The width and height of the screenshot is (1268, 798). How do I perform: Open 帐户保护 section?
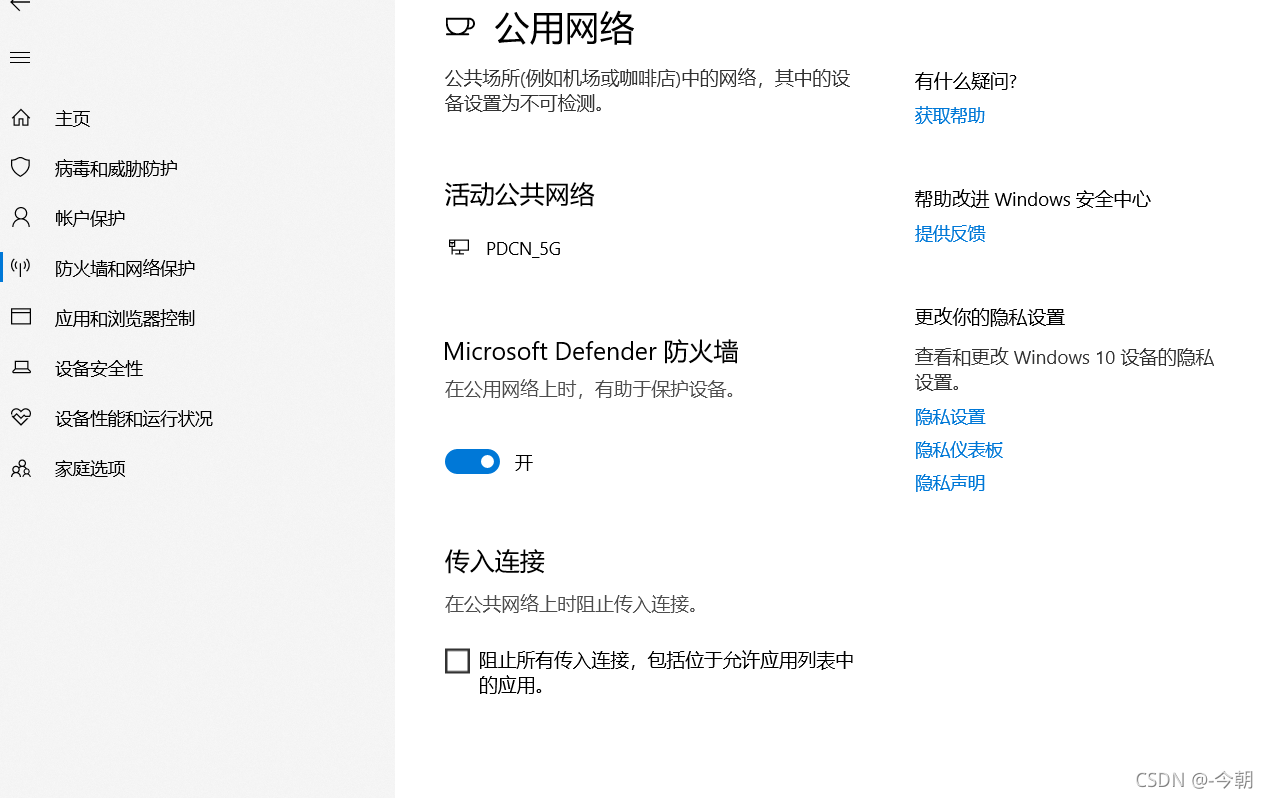coord(90,218)
